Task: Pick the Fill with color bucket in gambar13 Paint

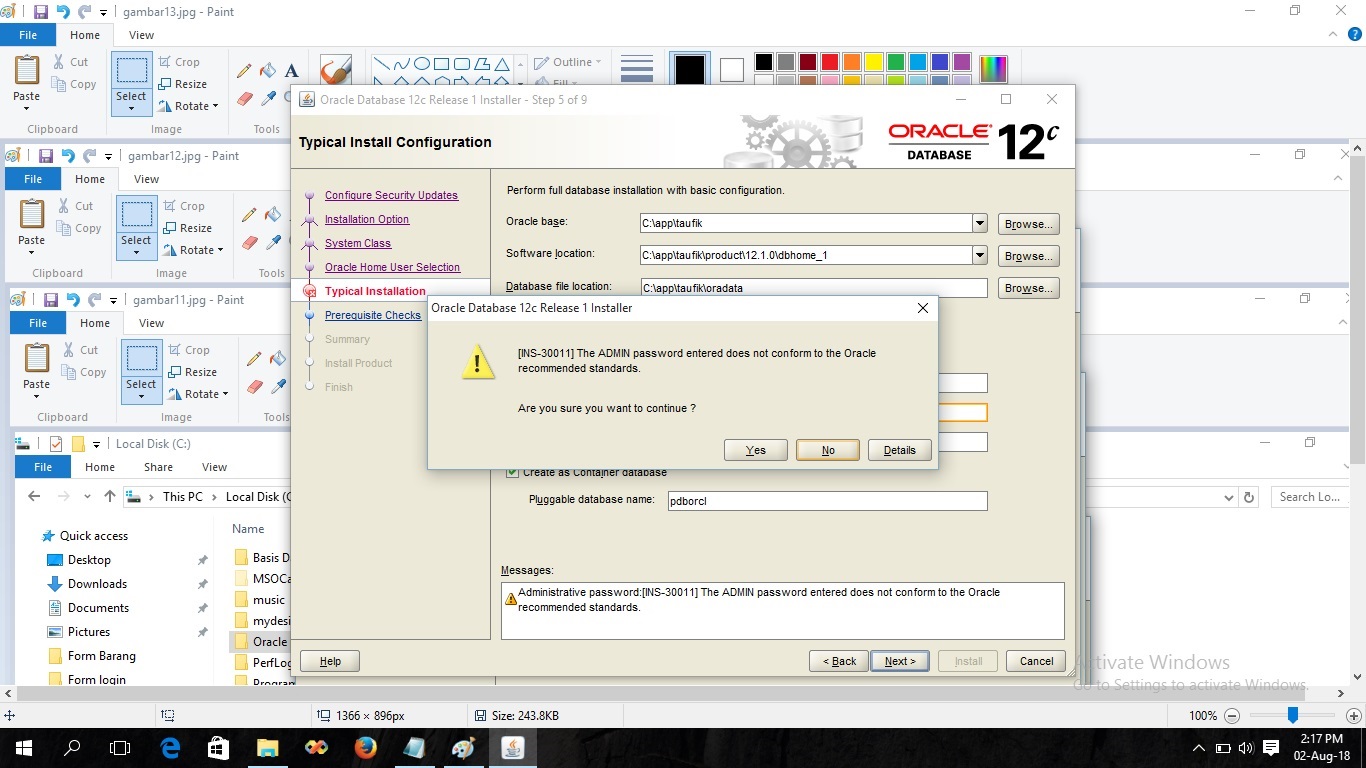Action: 268,71
